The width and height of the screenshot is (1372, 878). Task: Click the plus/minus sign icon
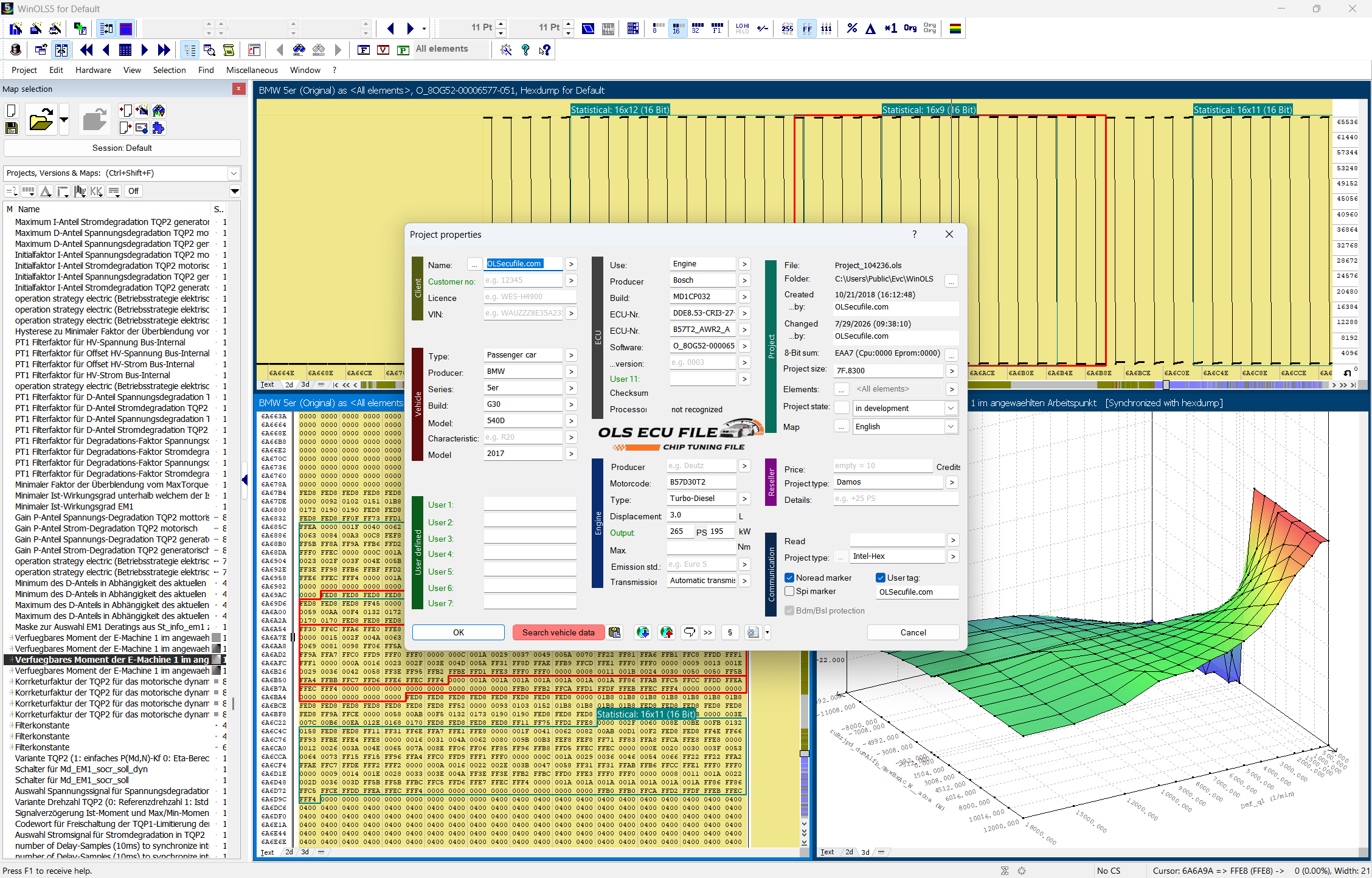pos(763,28)
